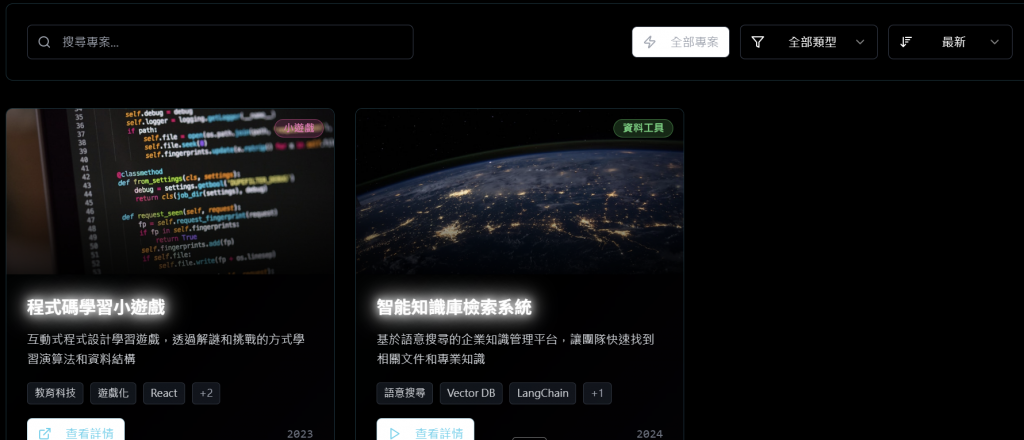Expand the chevron next to 最新

[x=995, y=42]
